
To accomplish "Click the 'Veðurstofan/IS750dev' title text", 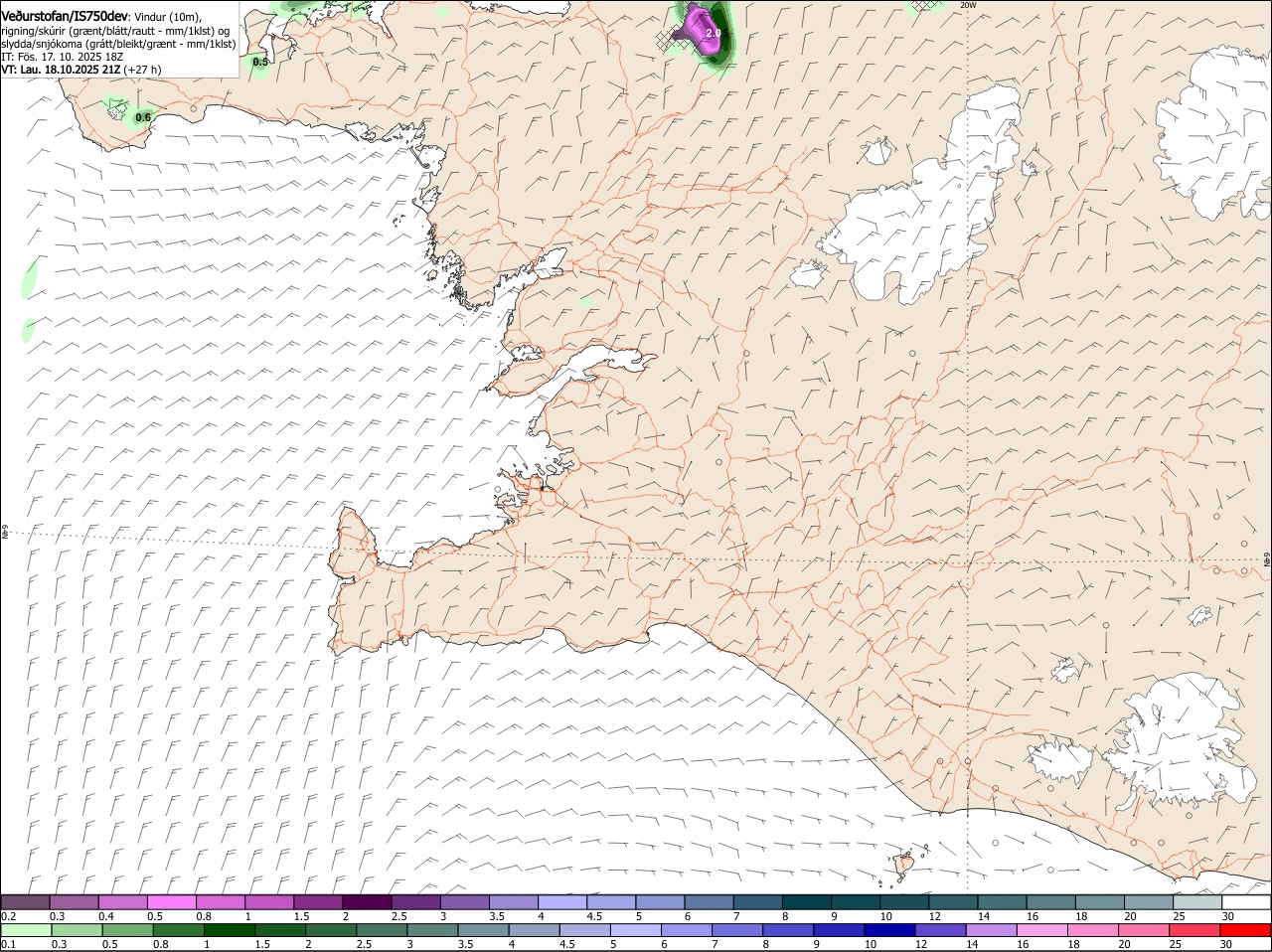I will tap(65, 16).
